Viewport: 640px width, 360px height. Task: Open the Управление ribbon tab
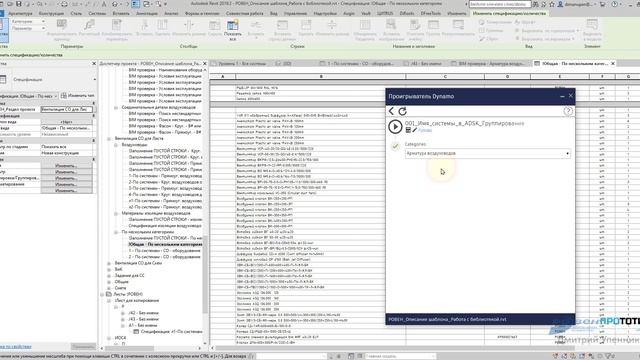coord(295,13)
